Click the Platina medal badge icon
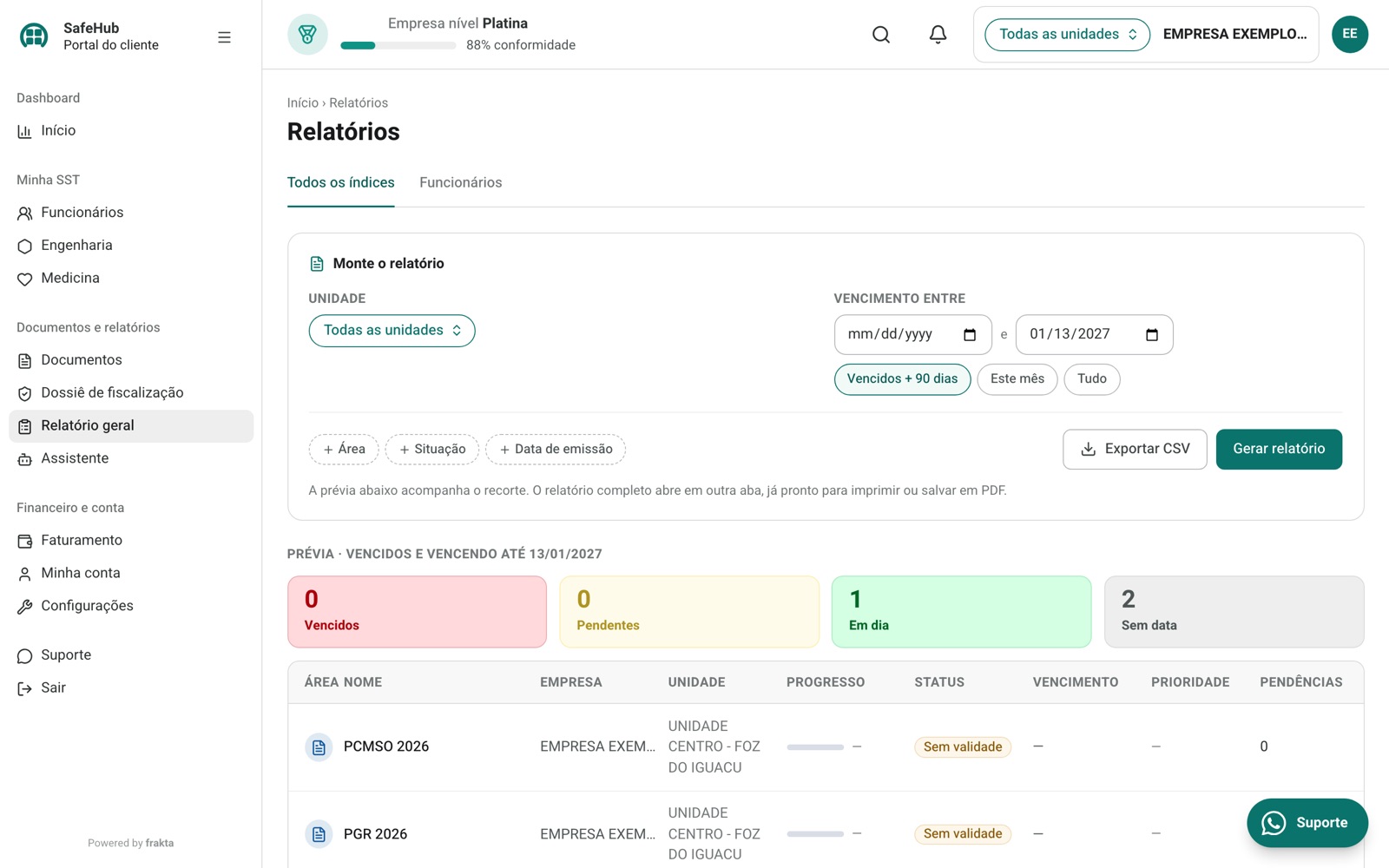This screenshot has width=1389, height=868. tap(307, 35)
